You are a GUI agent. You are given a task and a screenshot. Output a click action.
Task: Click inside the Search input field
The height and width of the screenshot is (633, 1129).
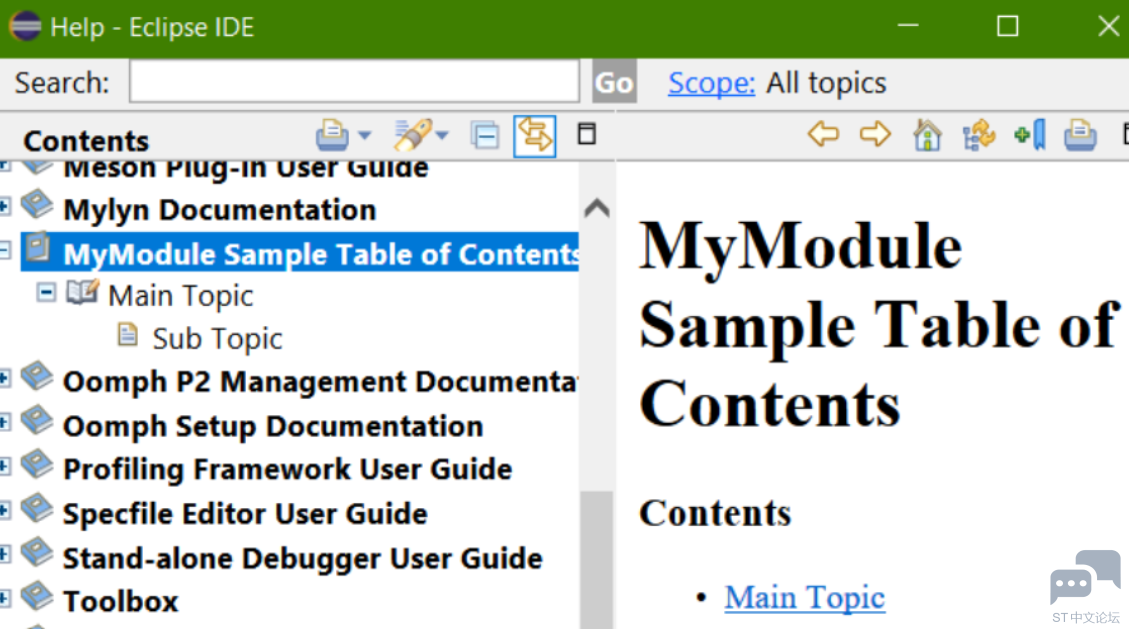click(354, 81)
